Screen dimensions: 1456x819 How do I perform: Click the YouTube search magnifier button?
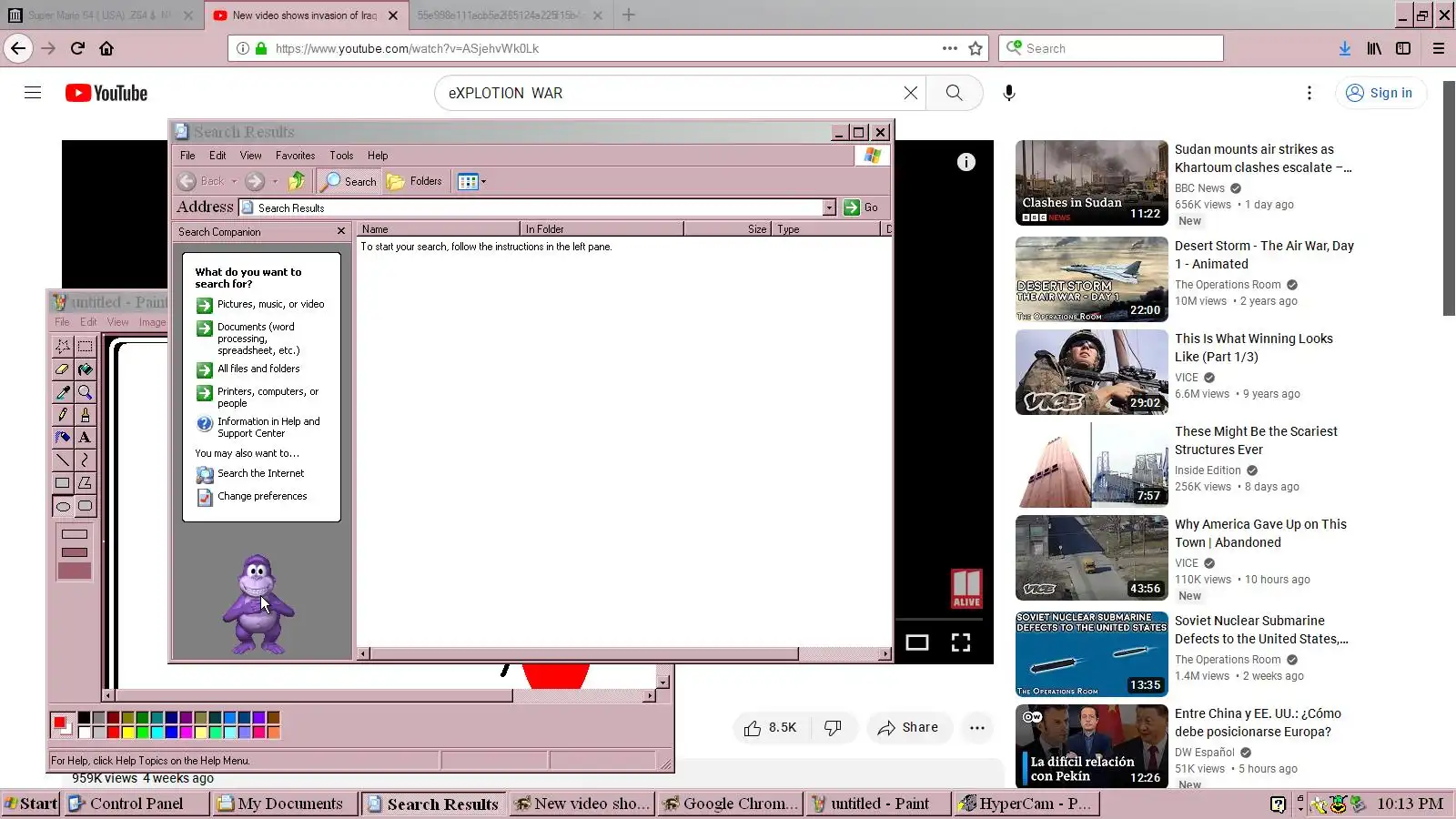[x=954, y=93]
